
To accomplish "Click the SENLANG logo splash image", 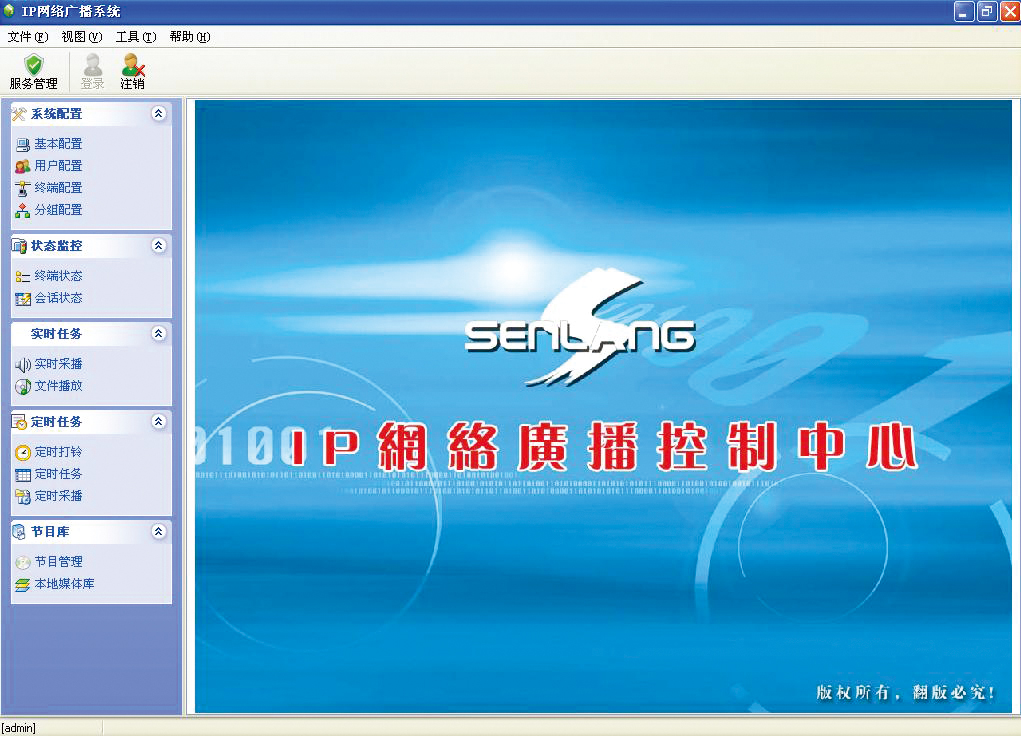I will [x=580, y=329].
